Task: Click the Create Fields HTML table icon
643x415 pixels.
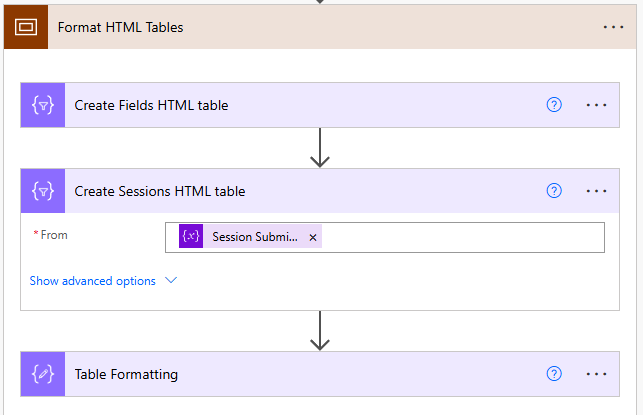Action: pyautogui.click(x=43, y=105)
